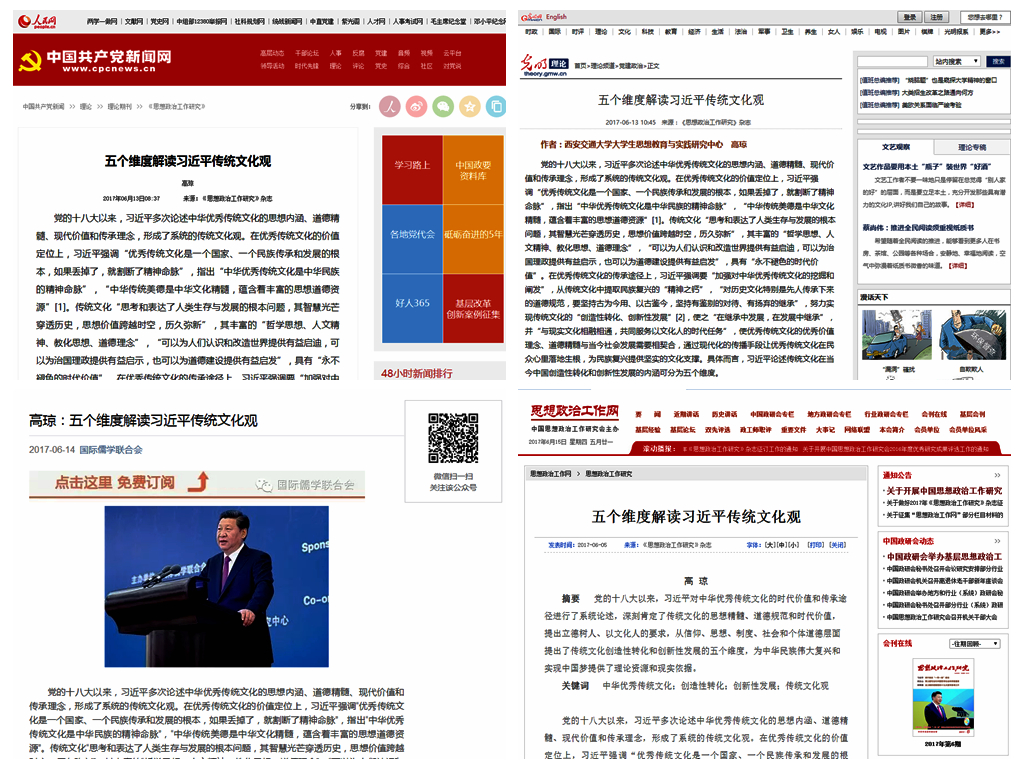Open the 学习路上 red tile
The width and height of the screenshot is (1024, 768).
412,170
